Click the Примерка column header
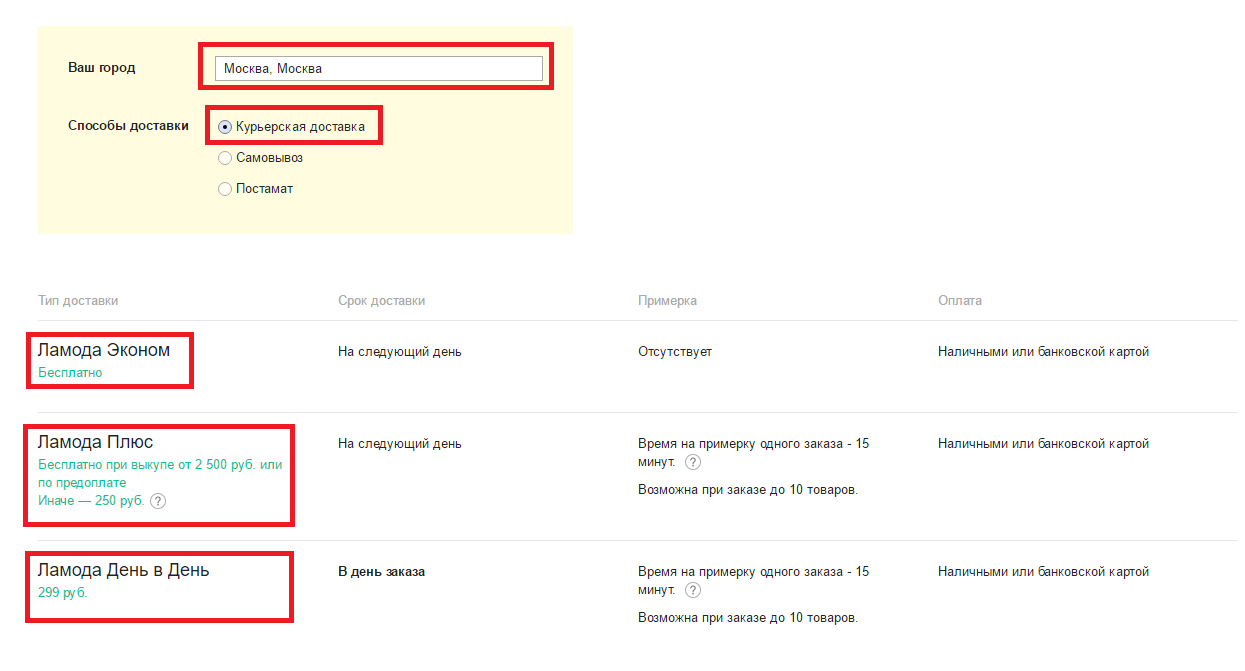Image resolution: width=1245 pixels, height=671 pixels. [667, 300]
